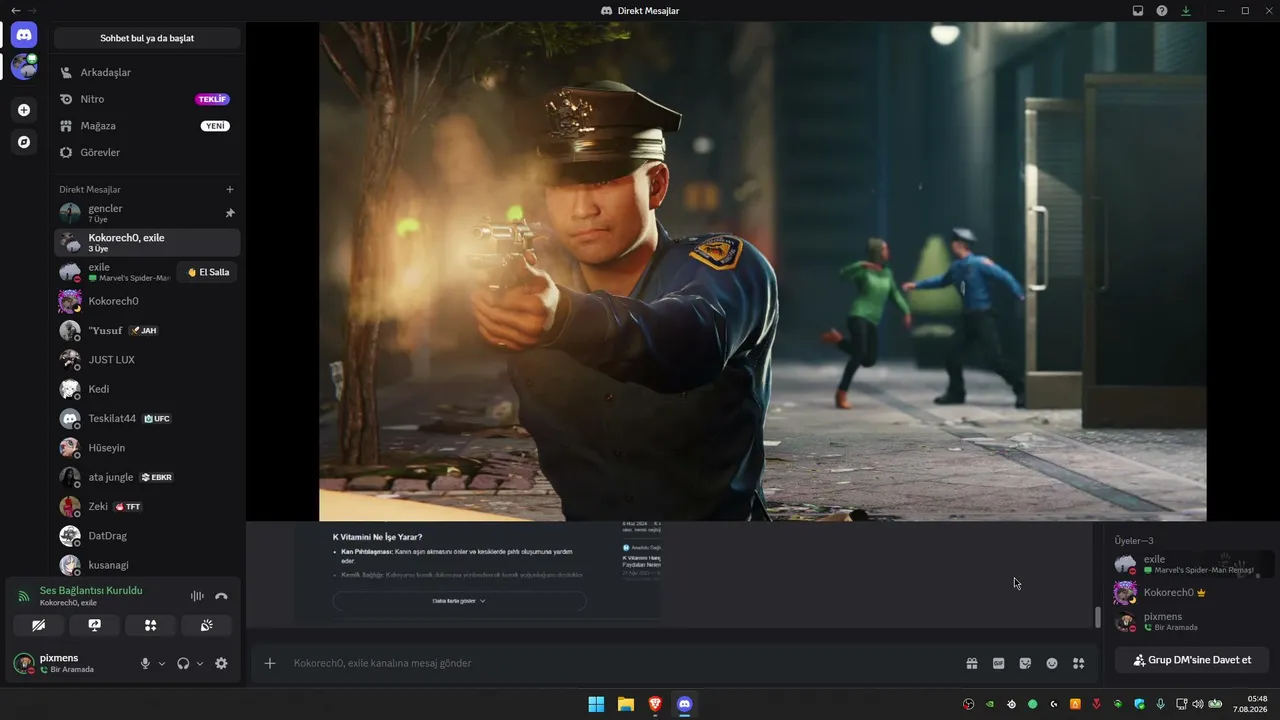Open the soundboard in voice panel
The image size is (1280, 720).
coord(207,625)
